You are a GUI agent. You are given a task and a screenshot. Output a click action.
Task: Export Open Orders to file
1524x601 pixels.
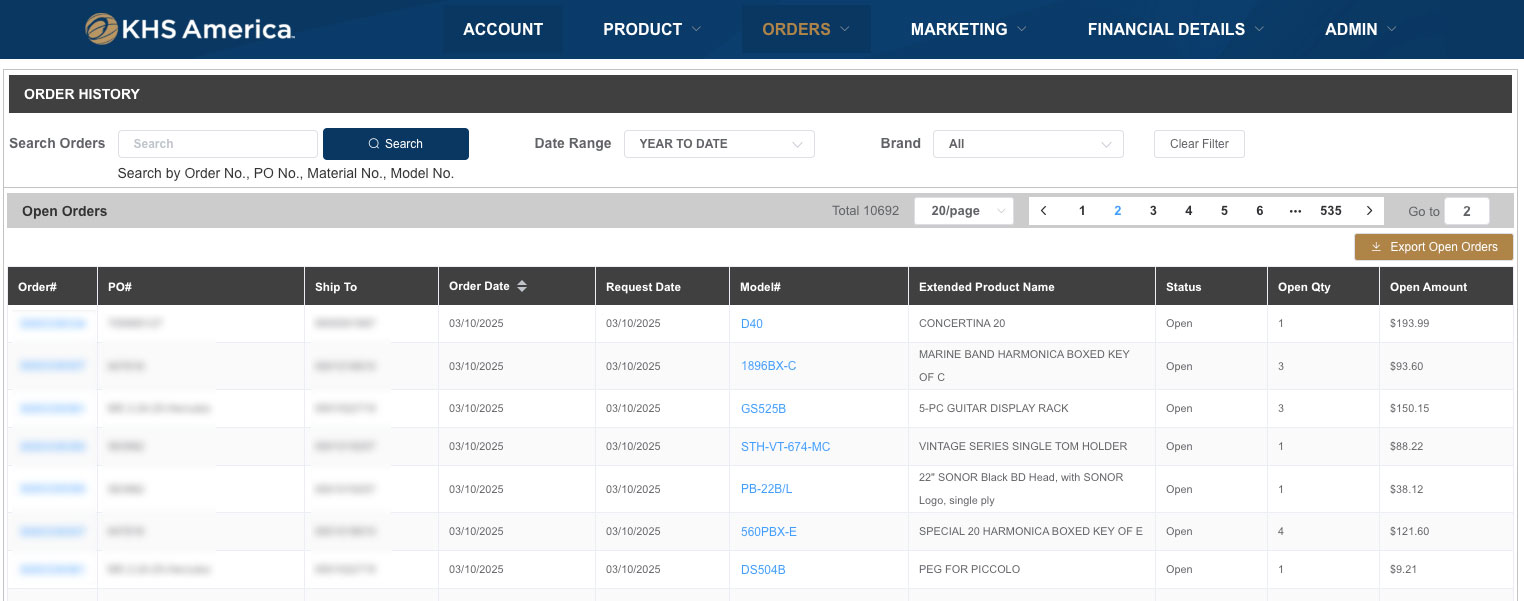(1433, 247)
